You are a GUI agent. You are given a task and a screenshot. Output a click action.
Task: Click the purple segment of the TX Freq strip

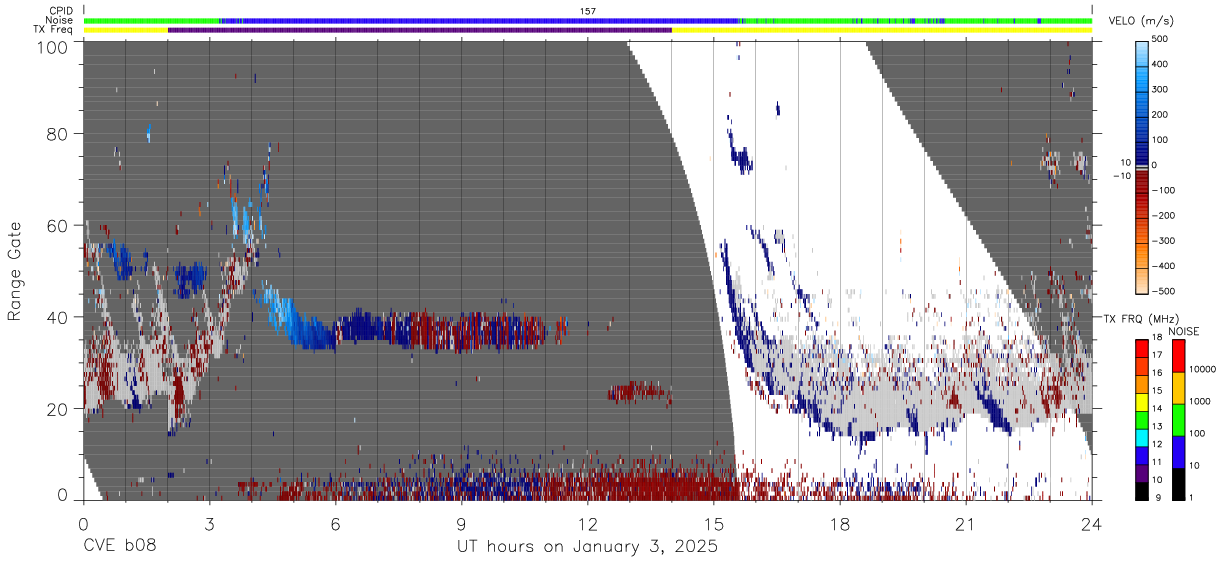click(x=420, y=30)
